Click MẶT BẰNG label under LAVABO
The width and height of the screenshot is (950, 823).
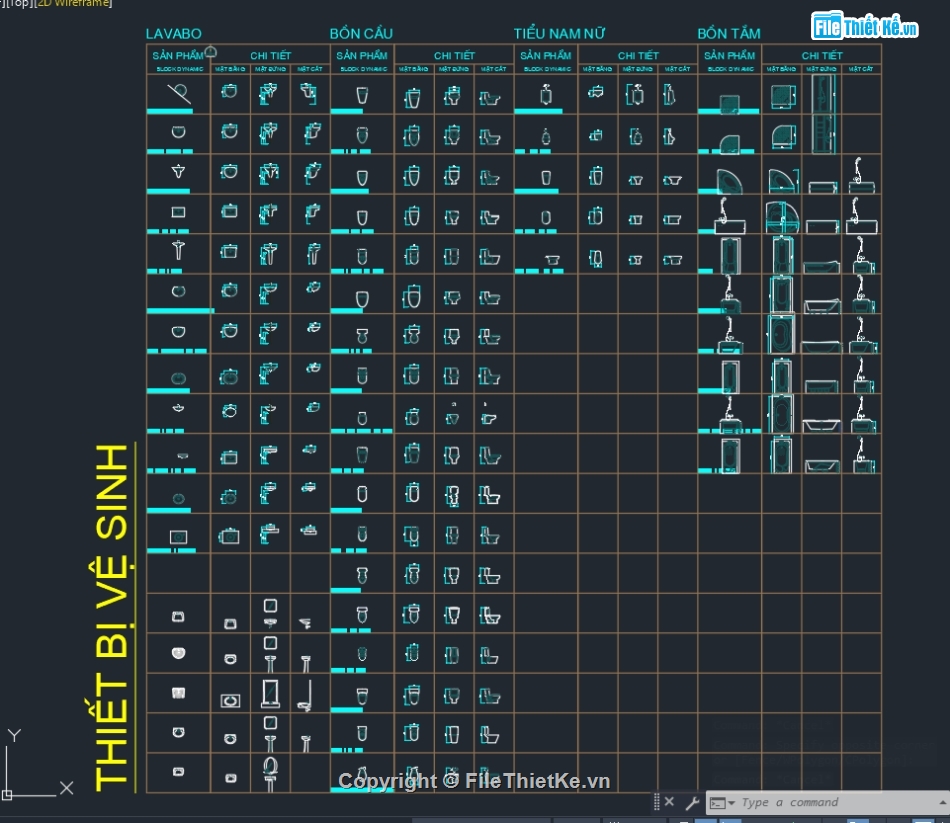230,69
